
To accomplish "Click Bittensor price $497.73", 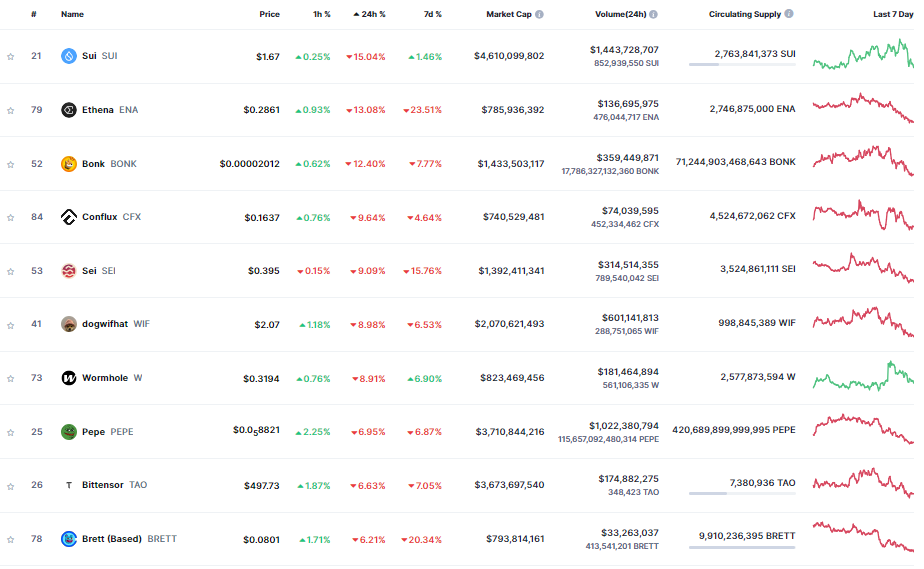I will tap(262, 486).
